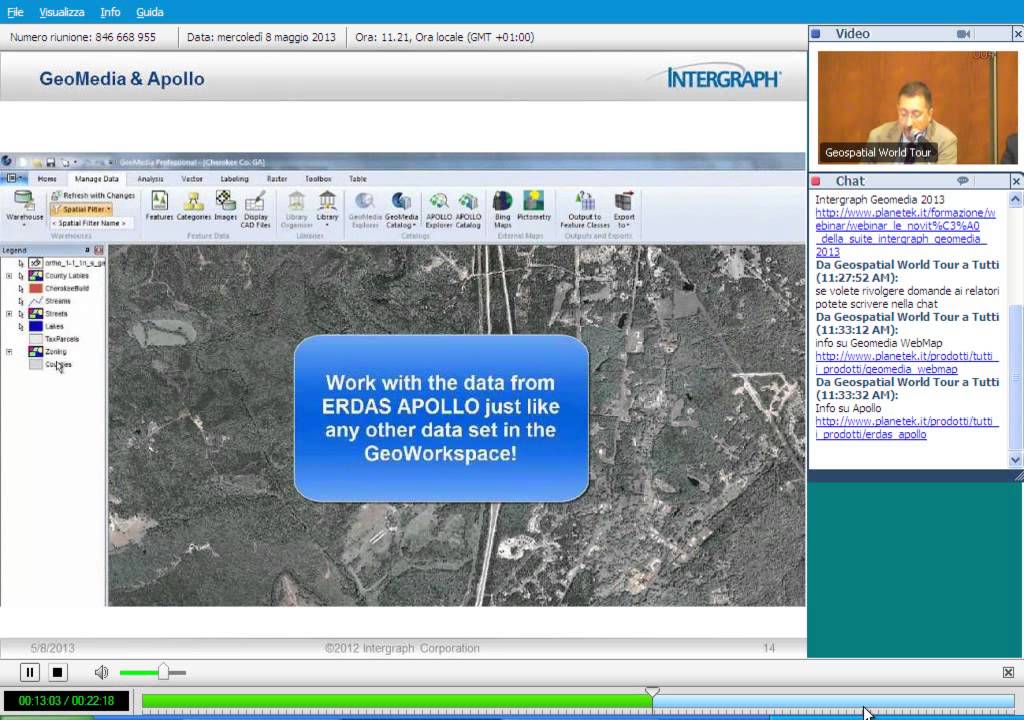Pin the Legend panel
Viewport: 1024px width, 720px height.
coord(87,250)
